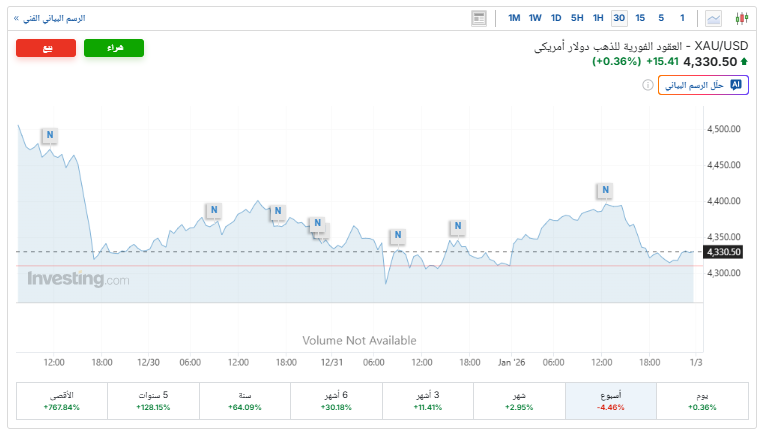Choose the 1M interval
763x429 pixels.
[x=514, y=18]
